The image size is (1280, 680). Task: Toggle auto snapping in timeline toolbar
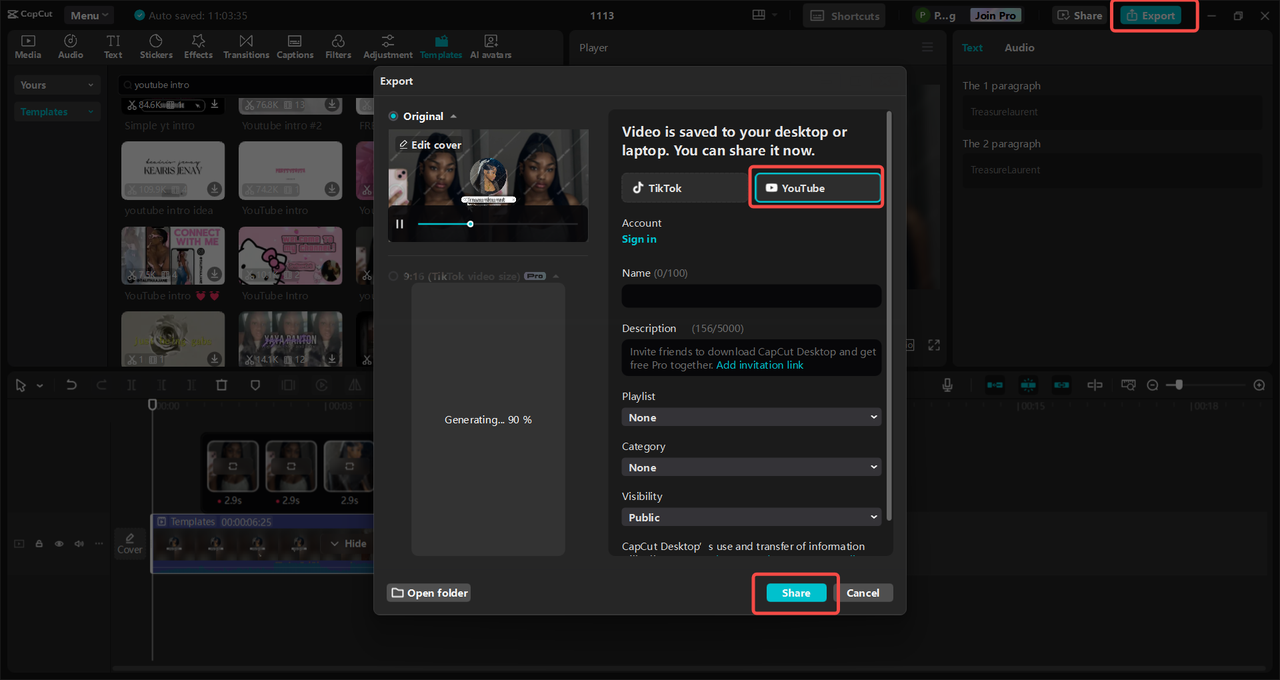click(1028, 385)
